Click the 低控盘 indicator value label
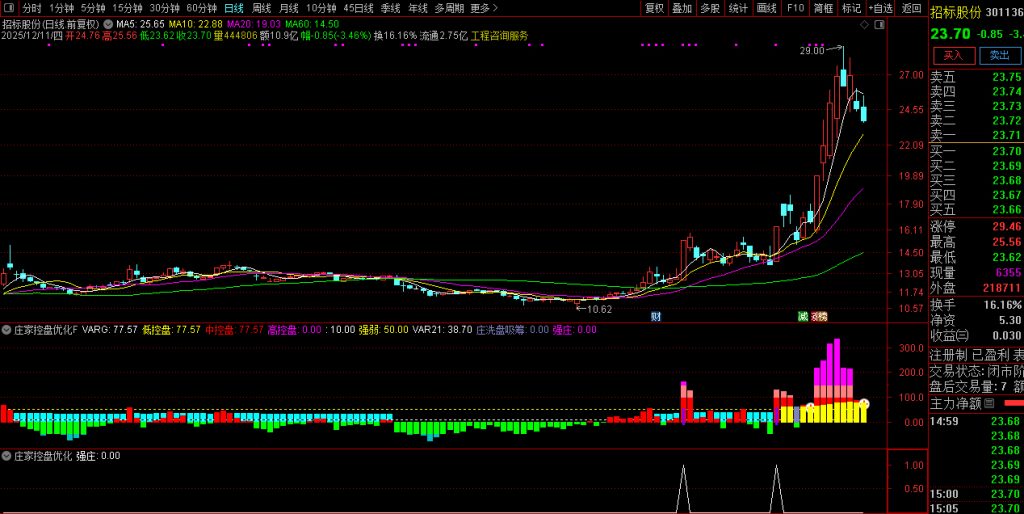Screen dimensions: 1024x514 pyautogui.click(x=172, y=330)
